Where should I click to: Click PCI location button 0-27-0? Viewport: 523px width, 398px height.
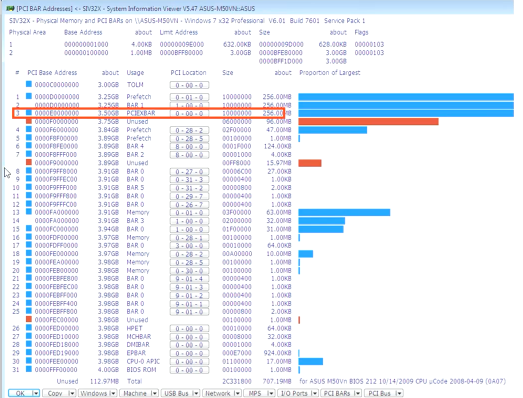click(x=189, y=171)
